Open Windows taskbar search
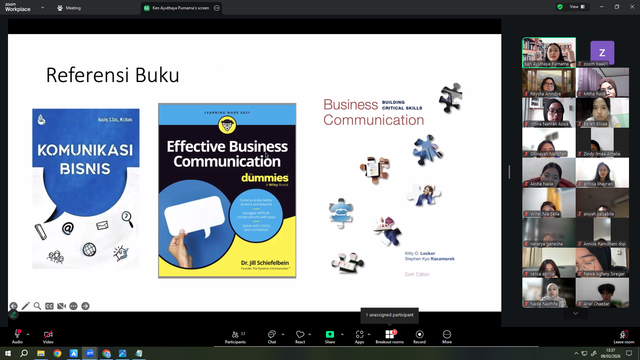This screenshot has width=640, height=360. pos(24,353)
